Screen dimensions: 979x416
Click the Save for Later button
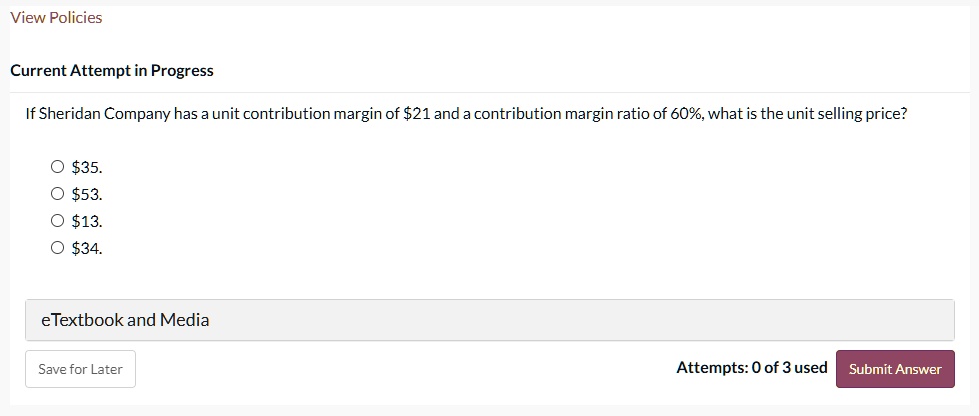[81, 369]
